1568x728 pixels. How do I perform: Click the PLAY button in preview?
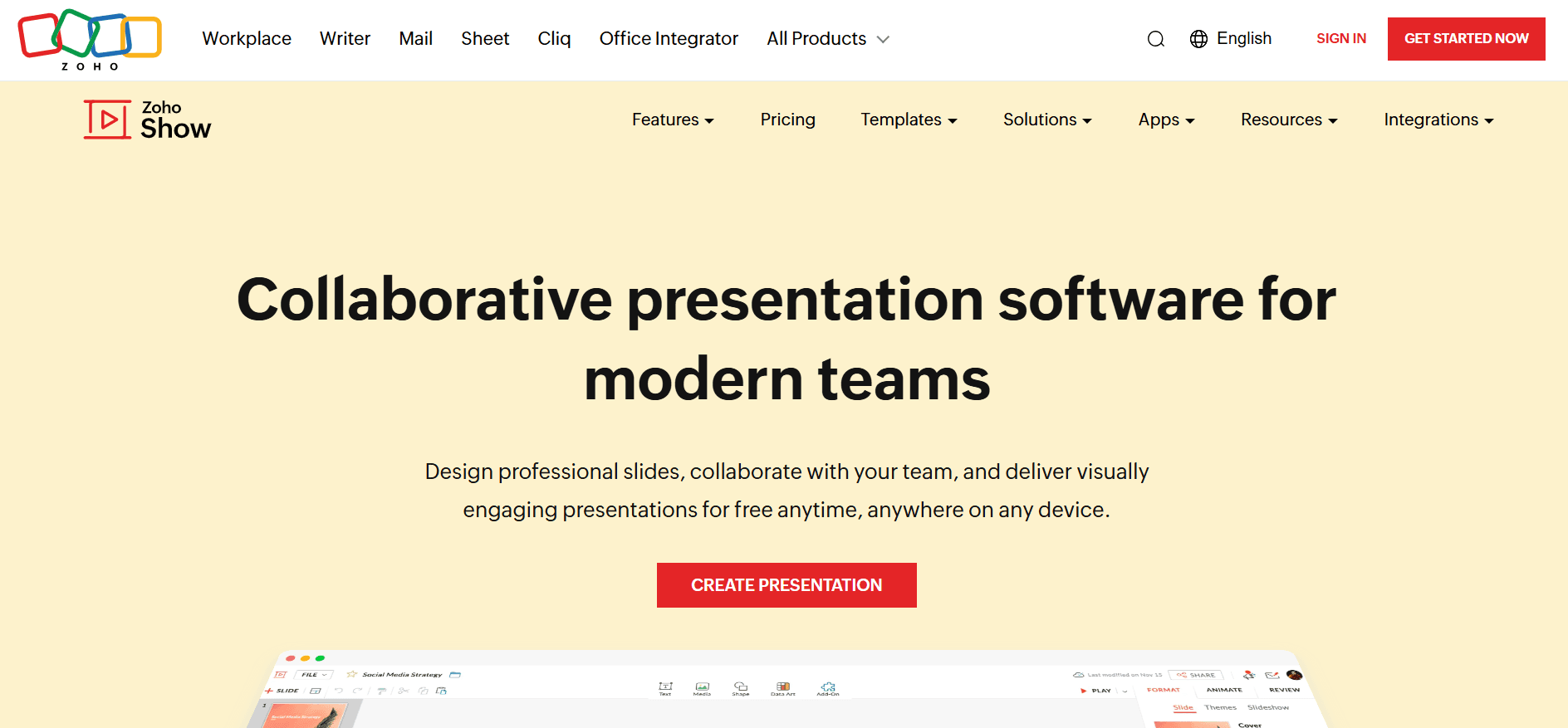[x=1096, y=691]
